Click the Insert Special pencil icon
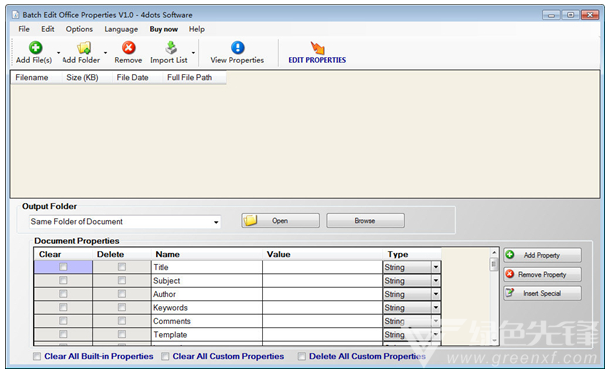 510,293
